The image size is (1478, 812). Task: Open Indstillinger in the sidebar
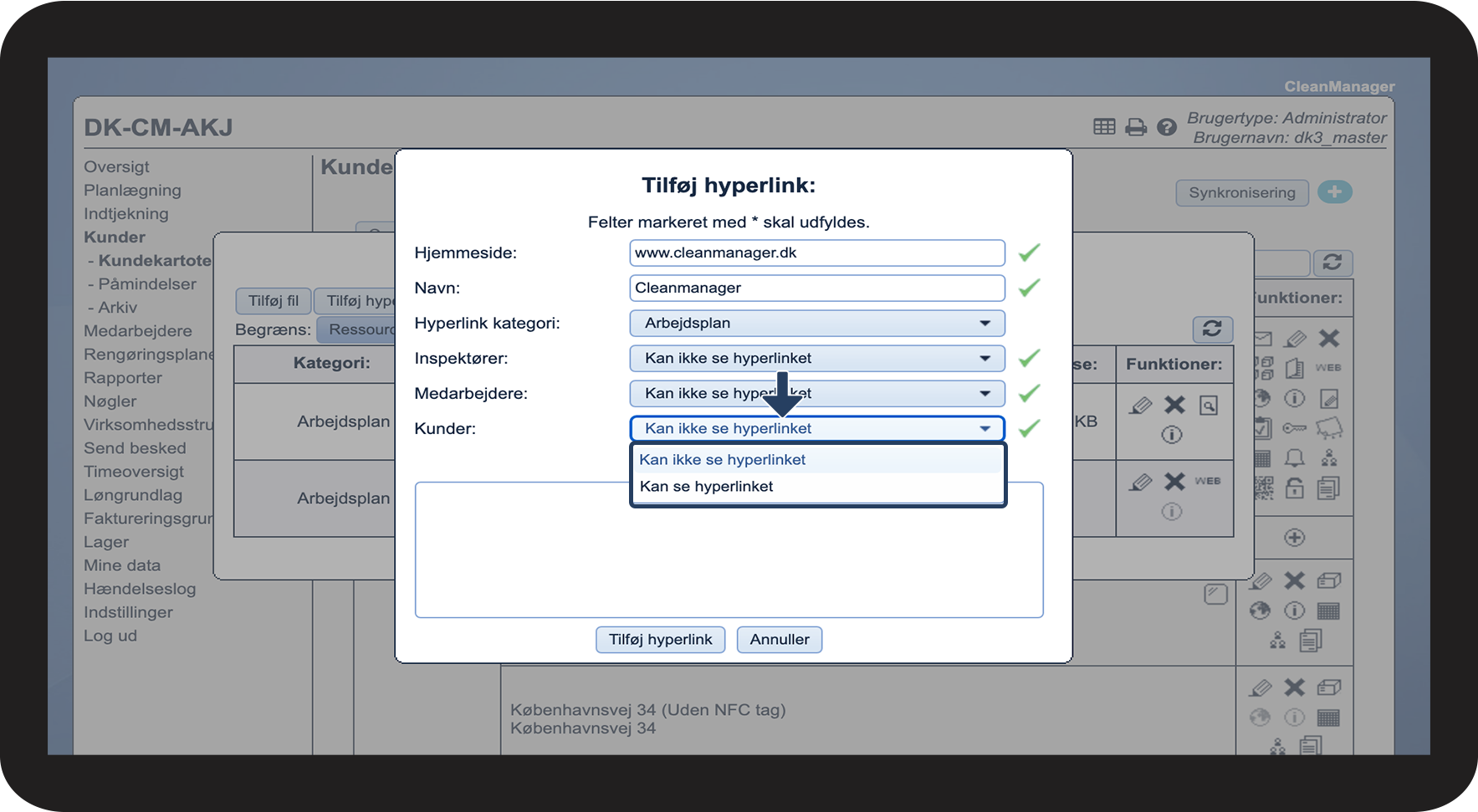pyautogui.click(x=128, y=611)
